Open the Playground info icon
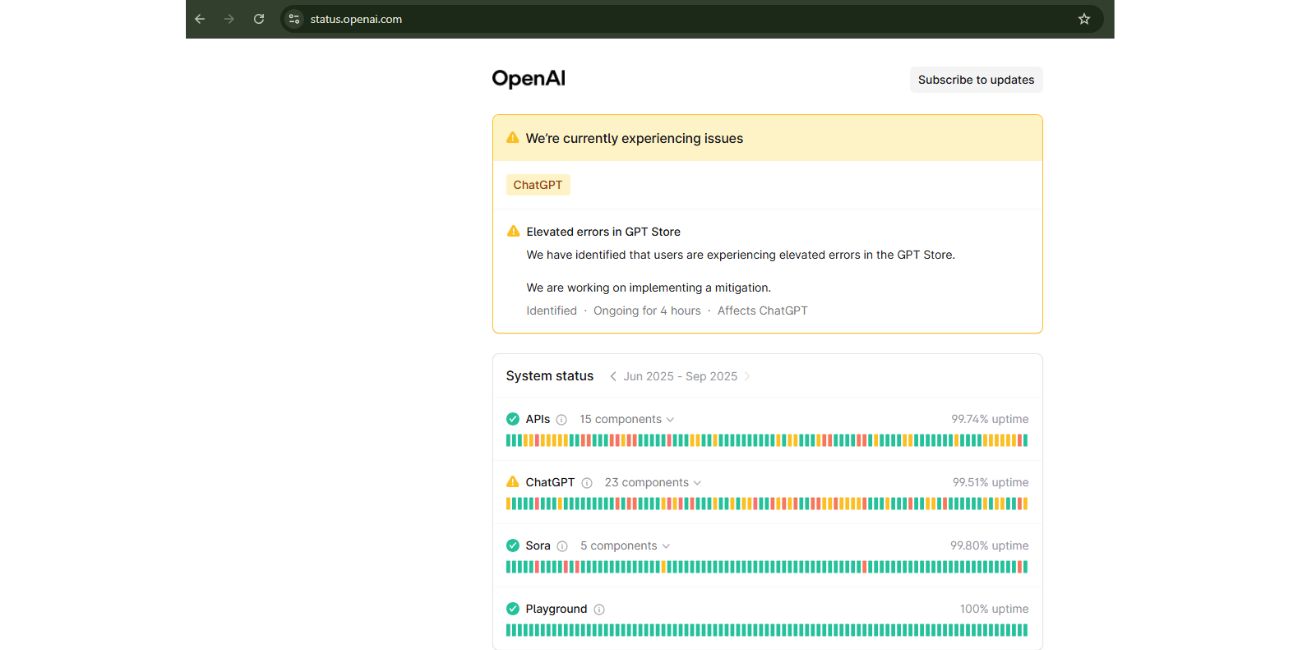The height and width of the screenshot is (650, 1300). coord(599,609)
